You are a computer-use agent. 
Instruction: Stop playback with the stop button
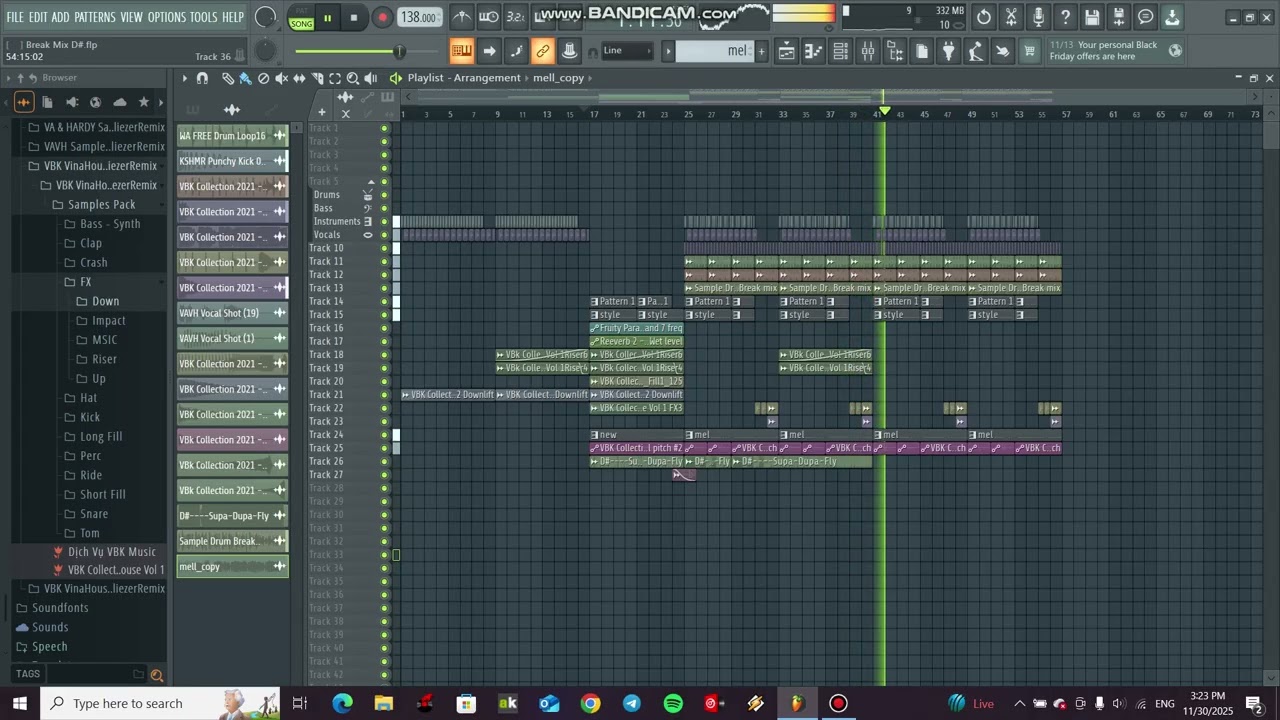click(x=354, y=18)
